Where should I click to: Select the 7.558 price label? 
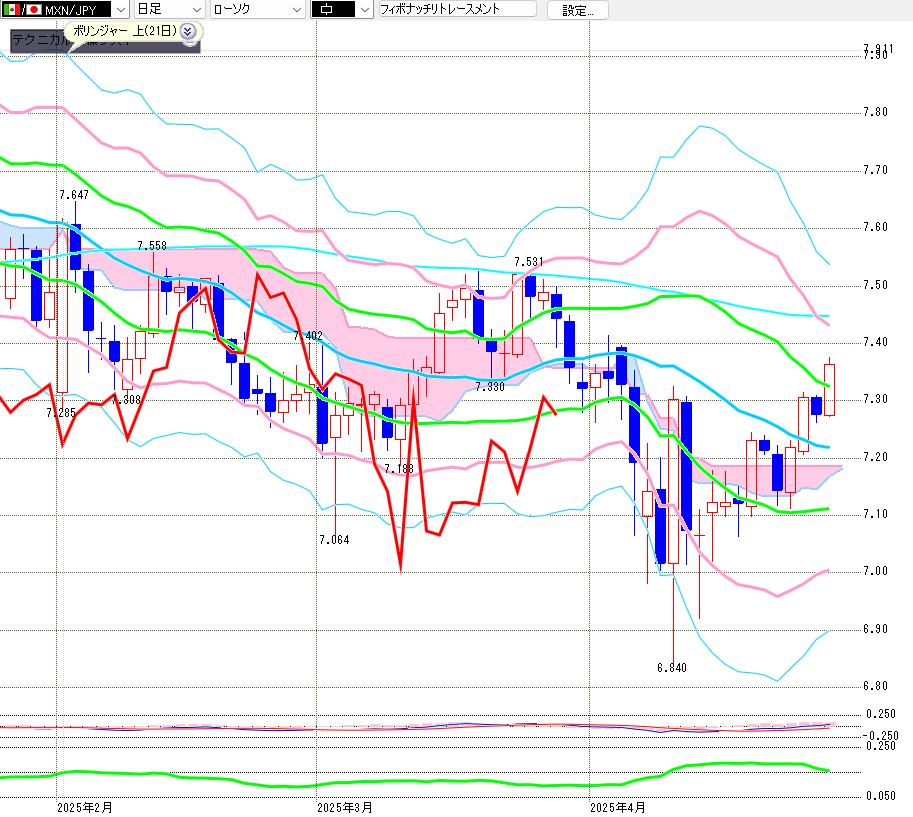[x=152, y=246]
